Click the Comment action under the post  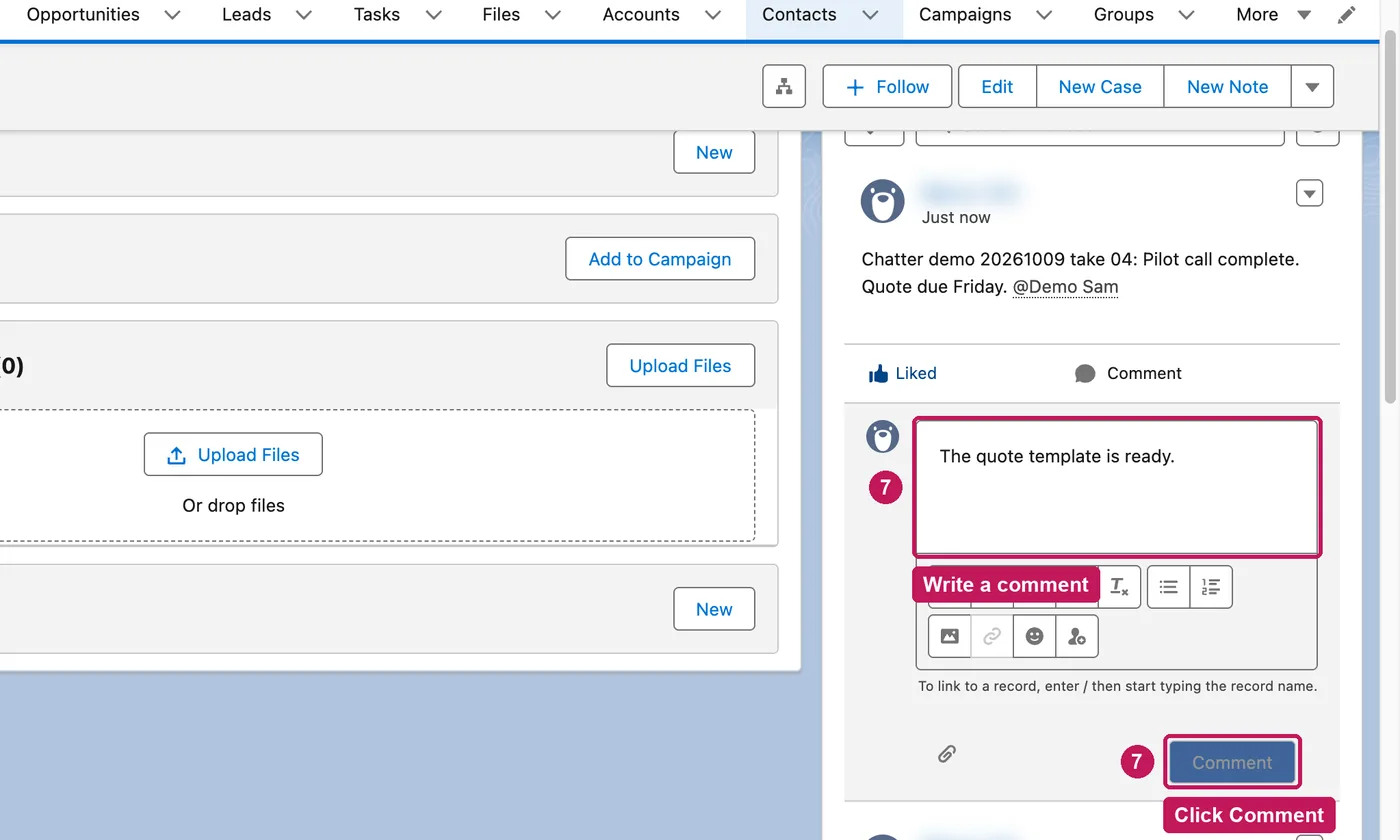click(x=1128, y=374)
